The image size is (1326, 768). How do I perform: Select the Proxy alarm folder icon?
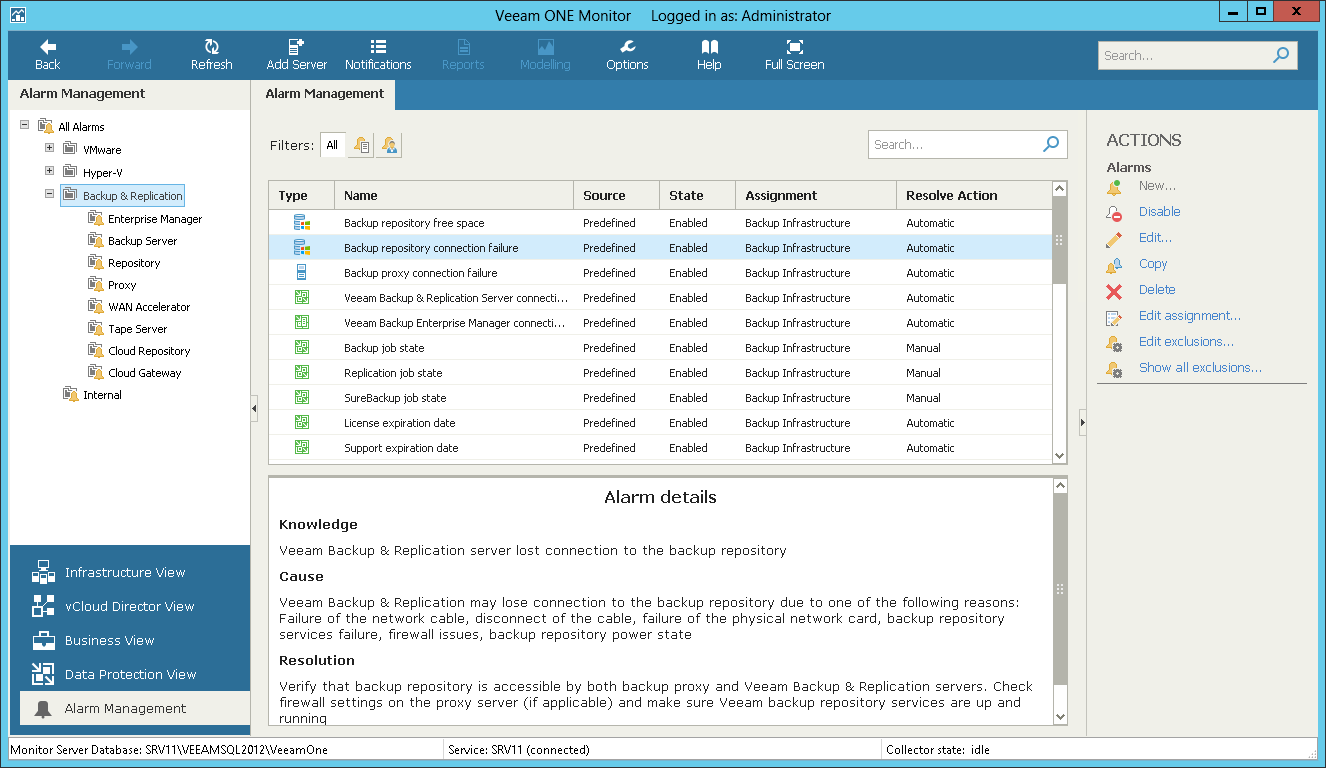coord(96,284)
